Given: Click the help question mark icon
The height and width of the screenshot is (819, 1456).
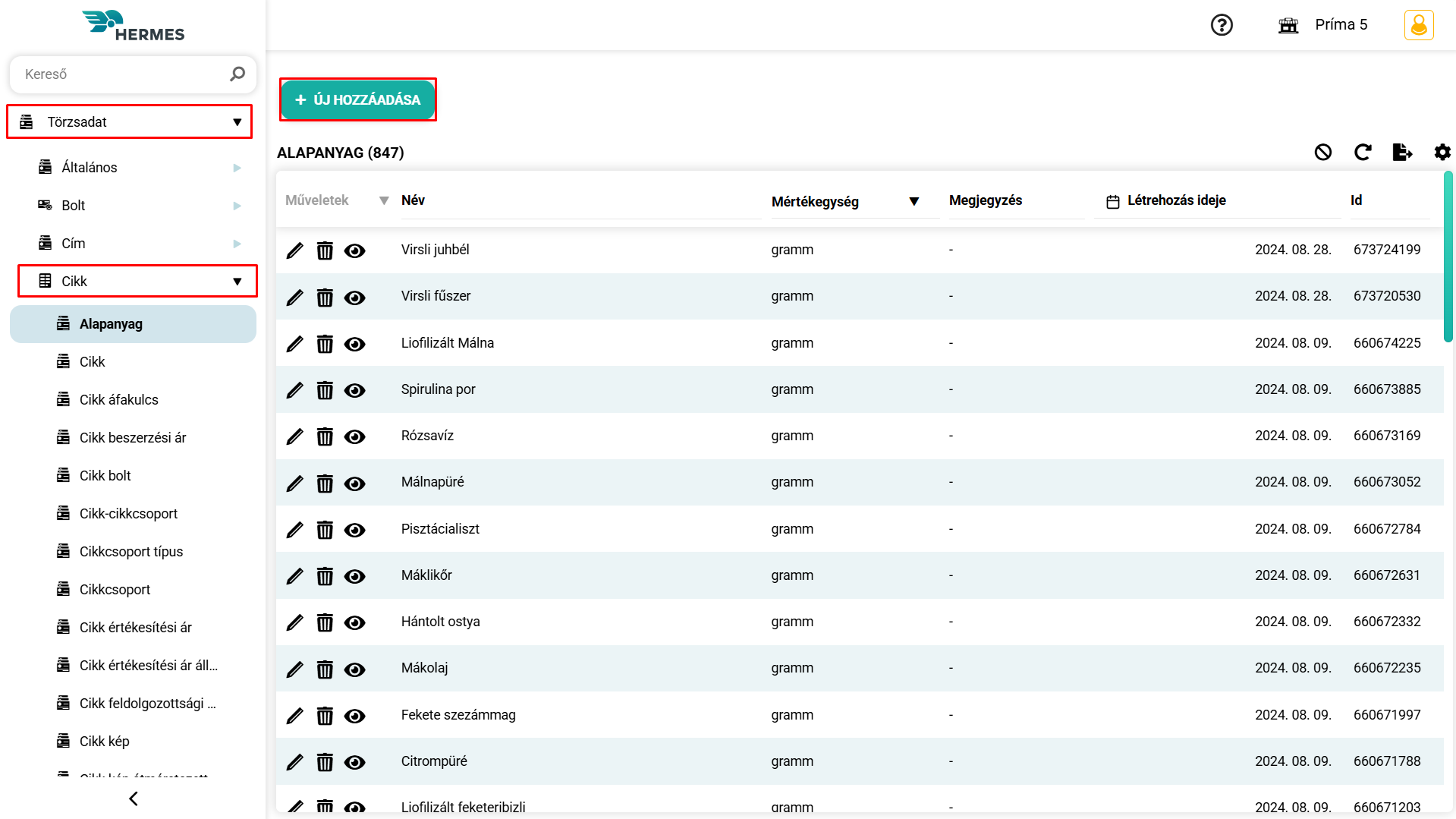Looking at the screenshot, I should (x=1222, y=25).
